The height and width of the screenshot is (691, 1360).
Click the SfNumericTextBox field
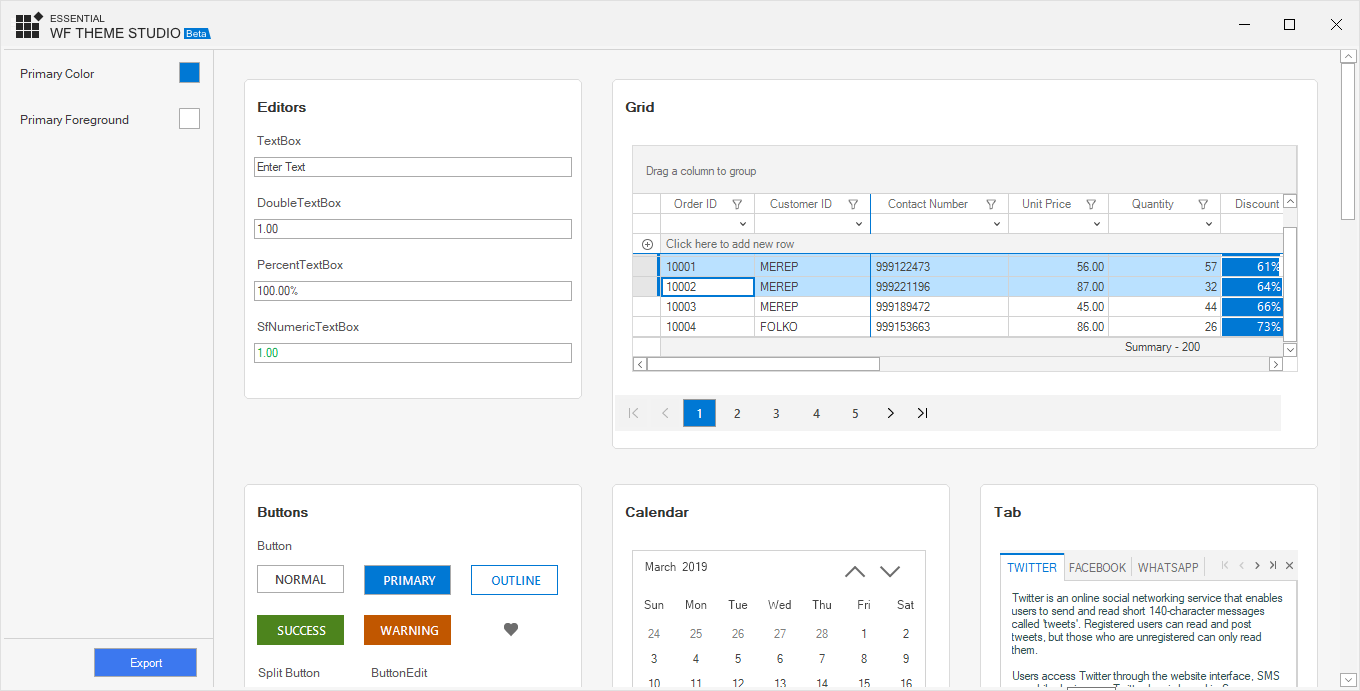[413, 353]
